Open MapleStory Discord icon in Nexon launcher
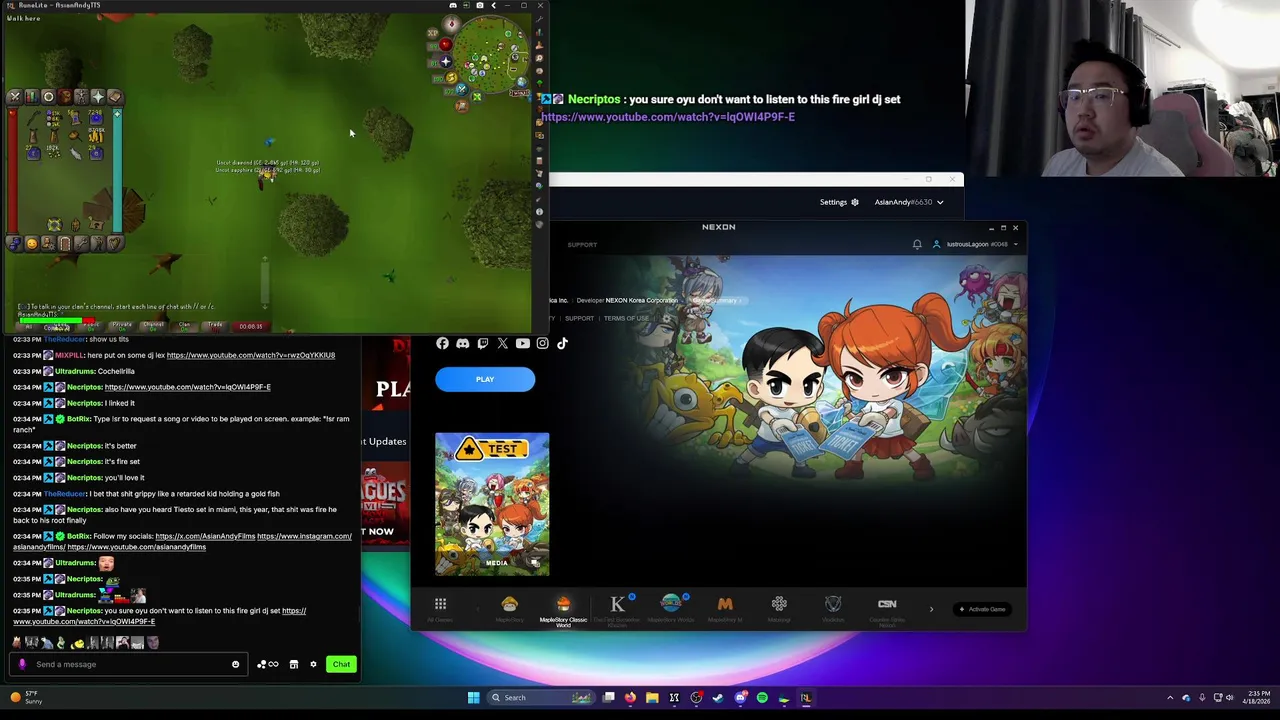The height and width of the screenshot is (720, 1280). pos(462,343)
